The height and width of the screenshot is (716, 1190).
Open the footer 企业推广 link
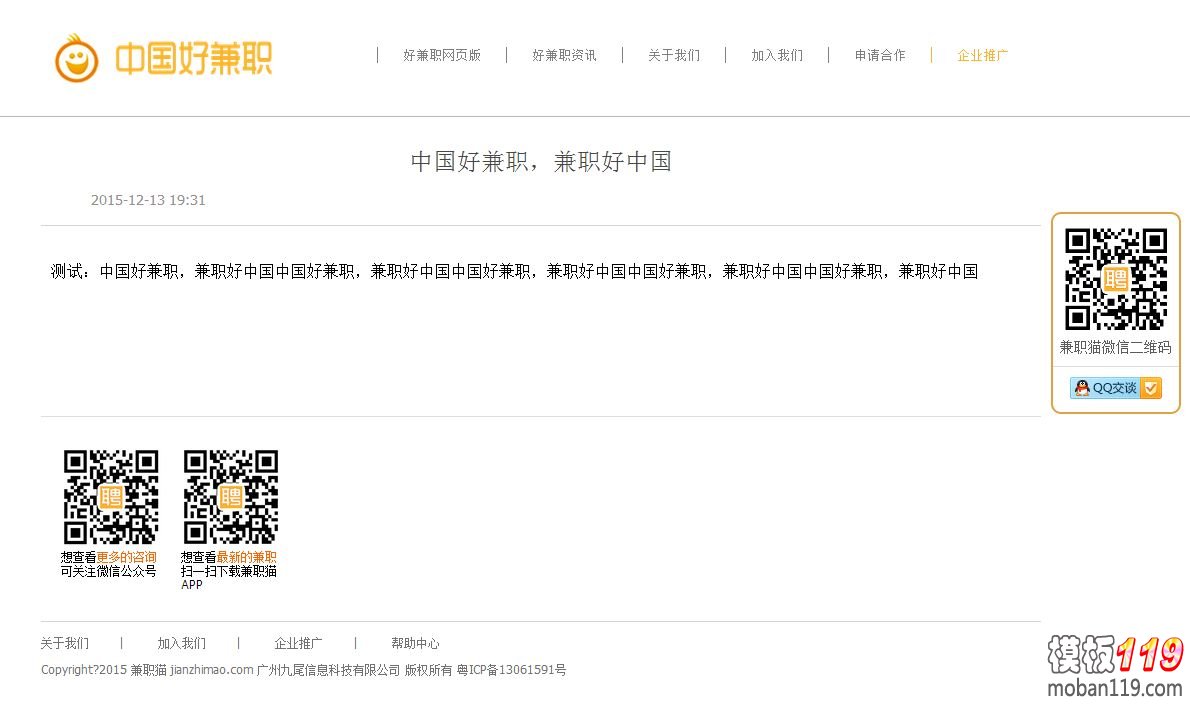(x=298, y=644)
